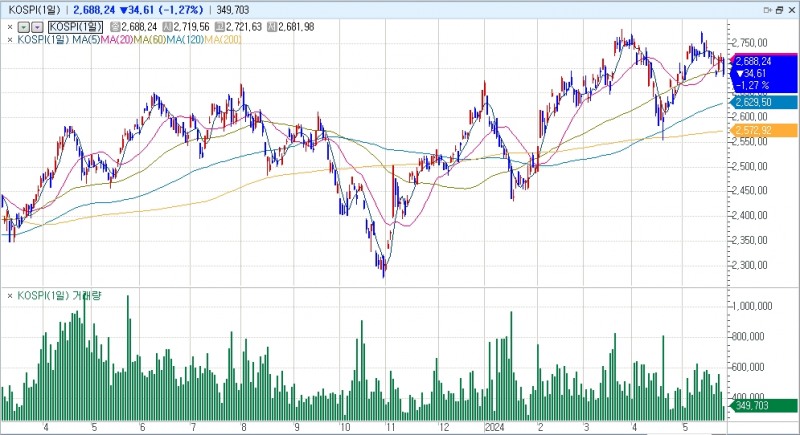Screen dimensions: 800x435
Task: Open the green dropdown arrow beside KOSPI(1일)
Action: 23,27
